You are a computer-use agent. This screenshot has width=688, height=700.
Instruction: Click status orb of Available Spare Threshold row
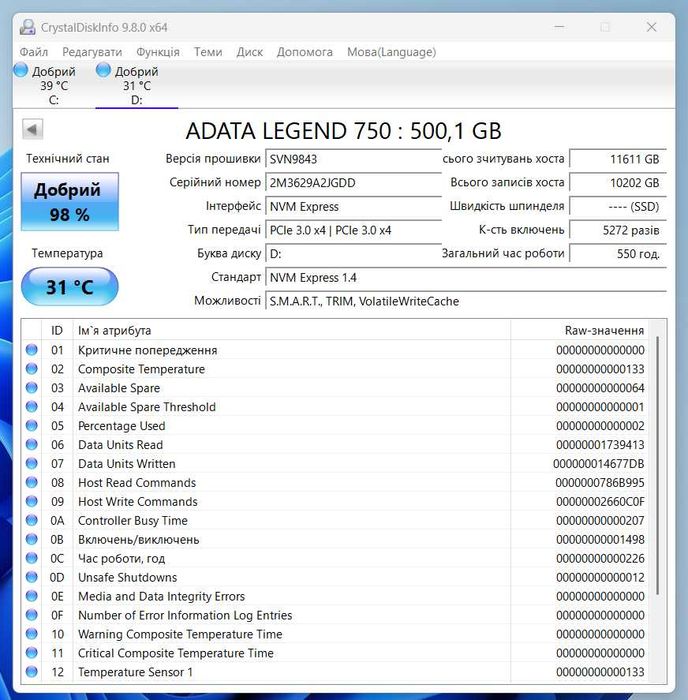click(x=32, y=407)
